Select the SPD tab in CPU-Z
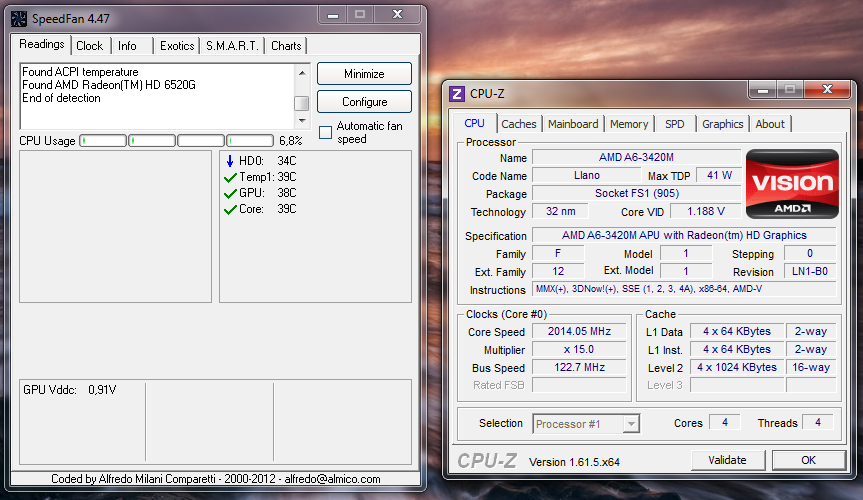The width and height of the screenshot is (863, 500). [x=675, y=124]
